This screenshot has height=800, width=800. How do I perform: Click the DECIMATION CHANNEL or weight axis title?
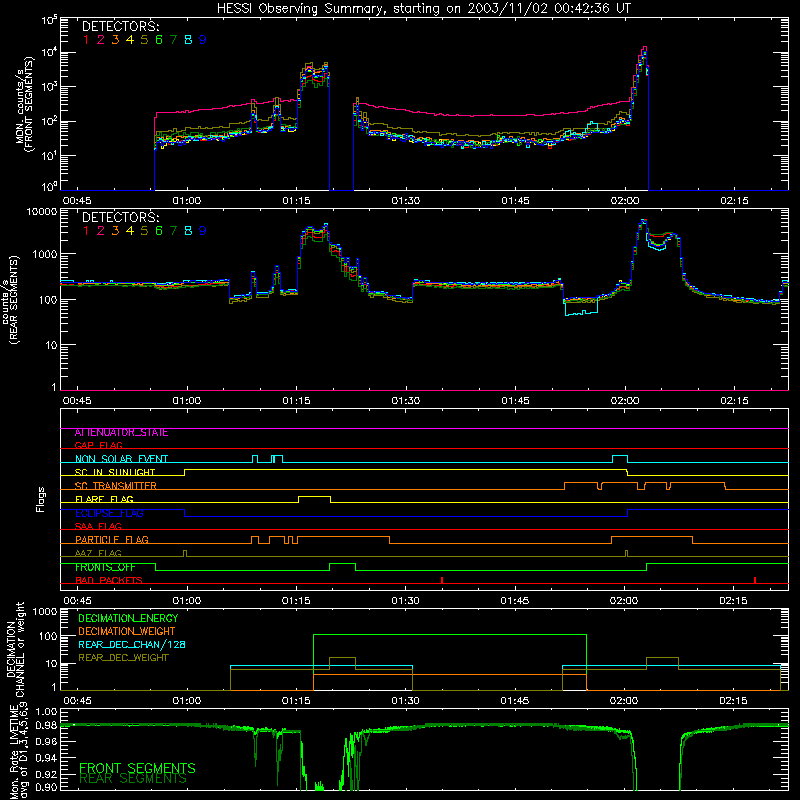pyautogui.click(x=15, y=649)
